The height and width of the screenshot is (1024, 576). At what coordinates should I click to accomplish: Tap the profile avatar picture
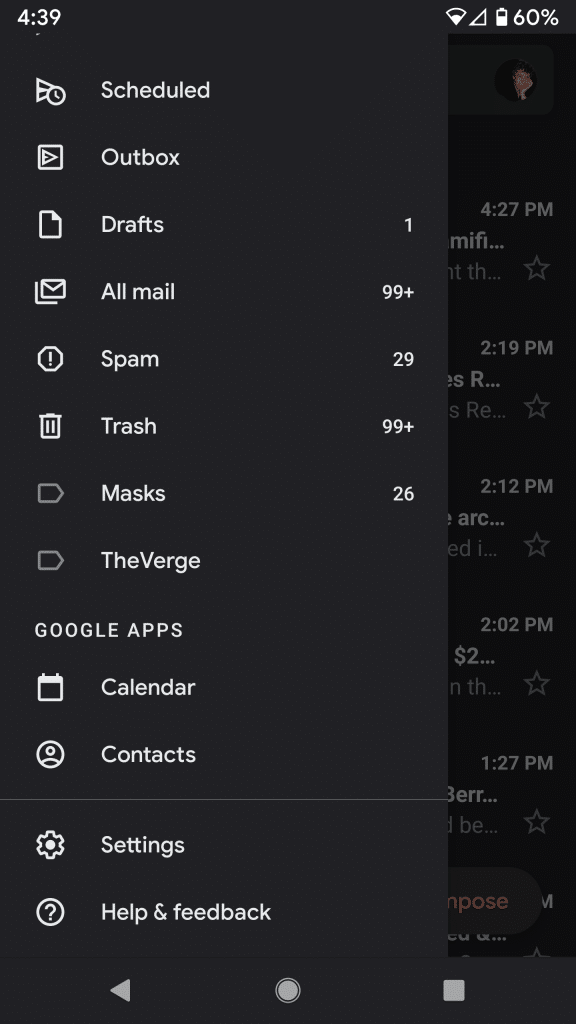coord(516,80)
